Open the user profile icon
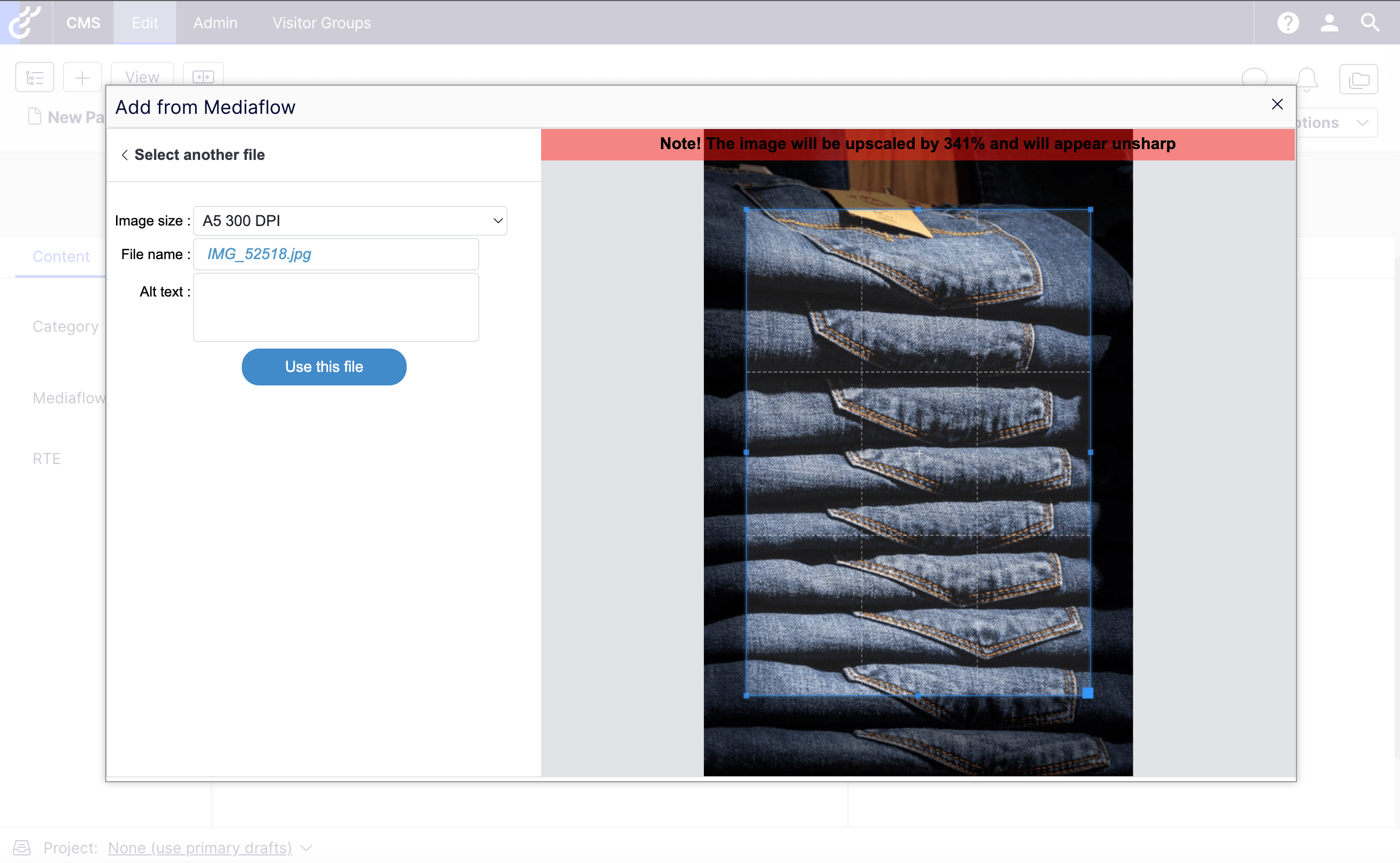 (1329, 22)
